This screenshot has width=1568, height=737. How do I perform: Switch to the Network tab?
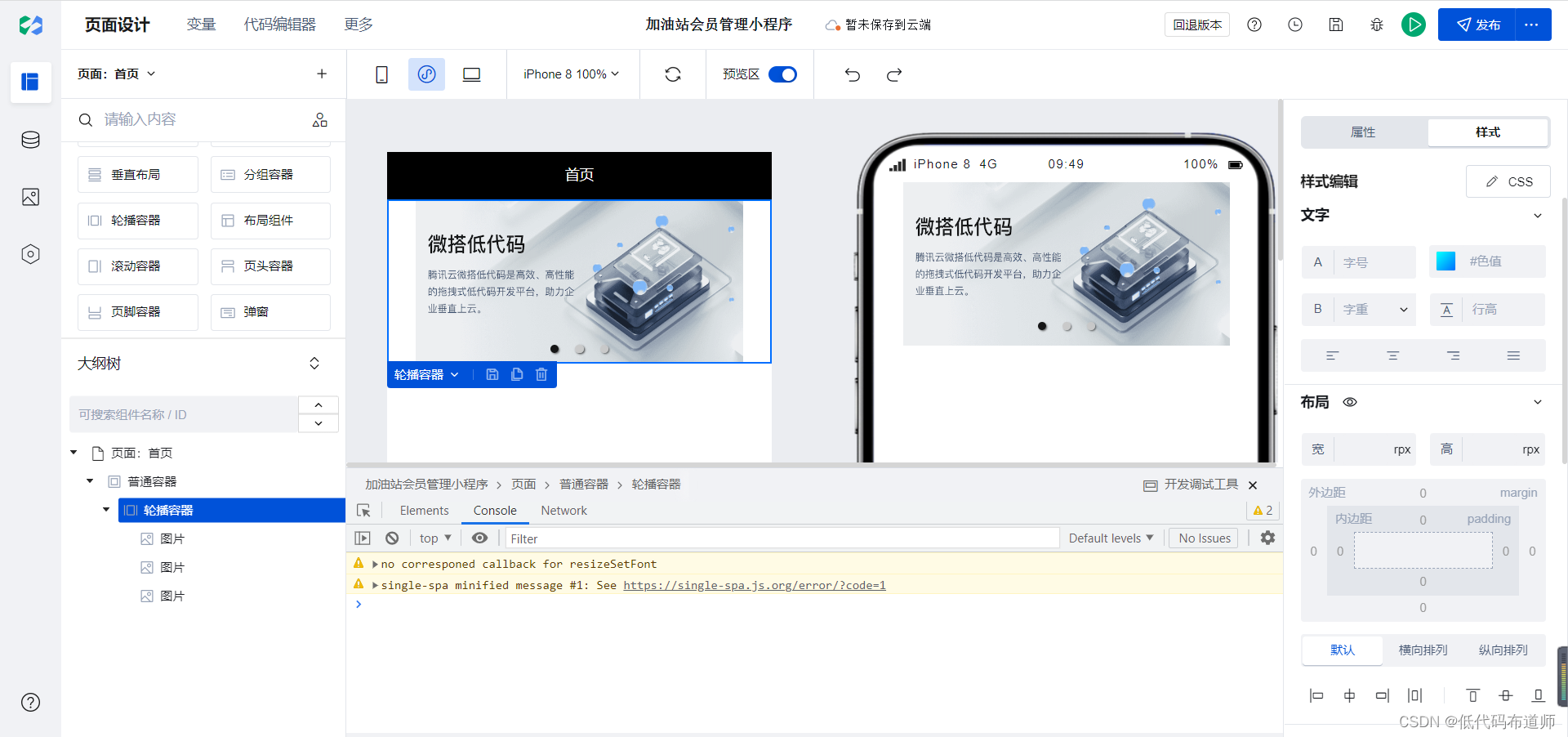563,511
